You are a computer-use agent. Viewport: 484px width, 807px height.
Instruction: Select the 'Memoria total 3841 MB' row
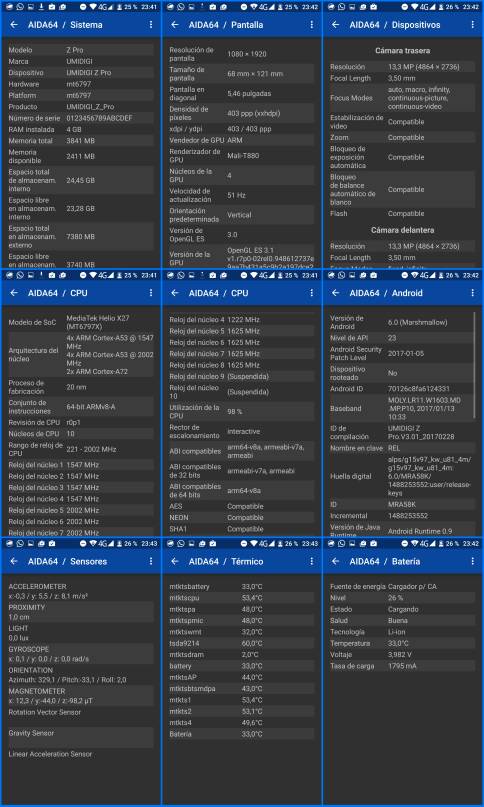coord(81,141)
